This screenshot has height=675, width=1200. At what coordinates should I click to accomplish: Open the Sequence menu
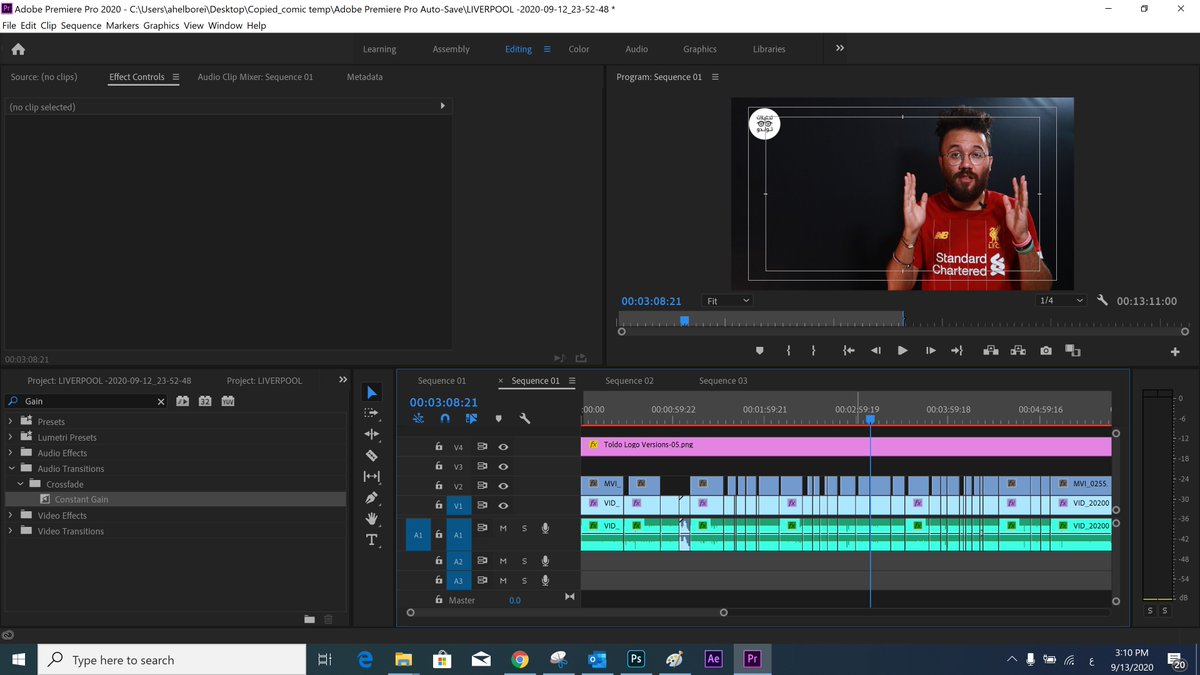(81, 25)
